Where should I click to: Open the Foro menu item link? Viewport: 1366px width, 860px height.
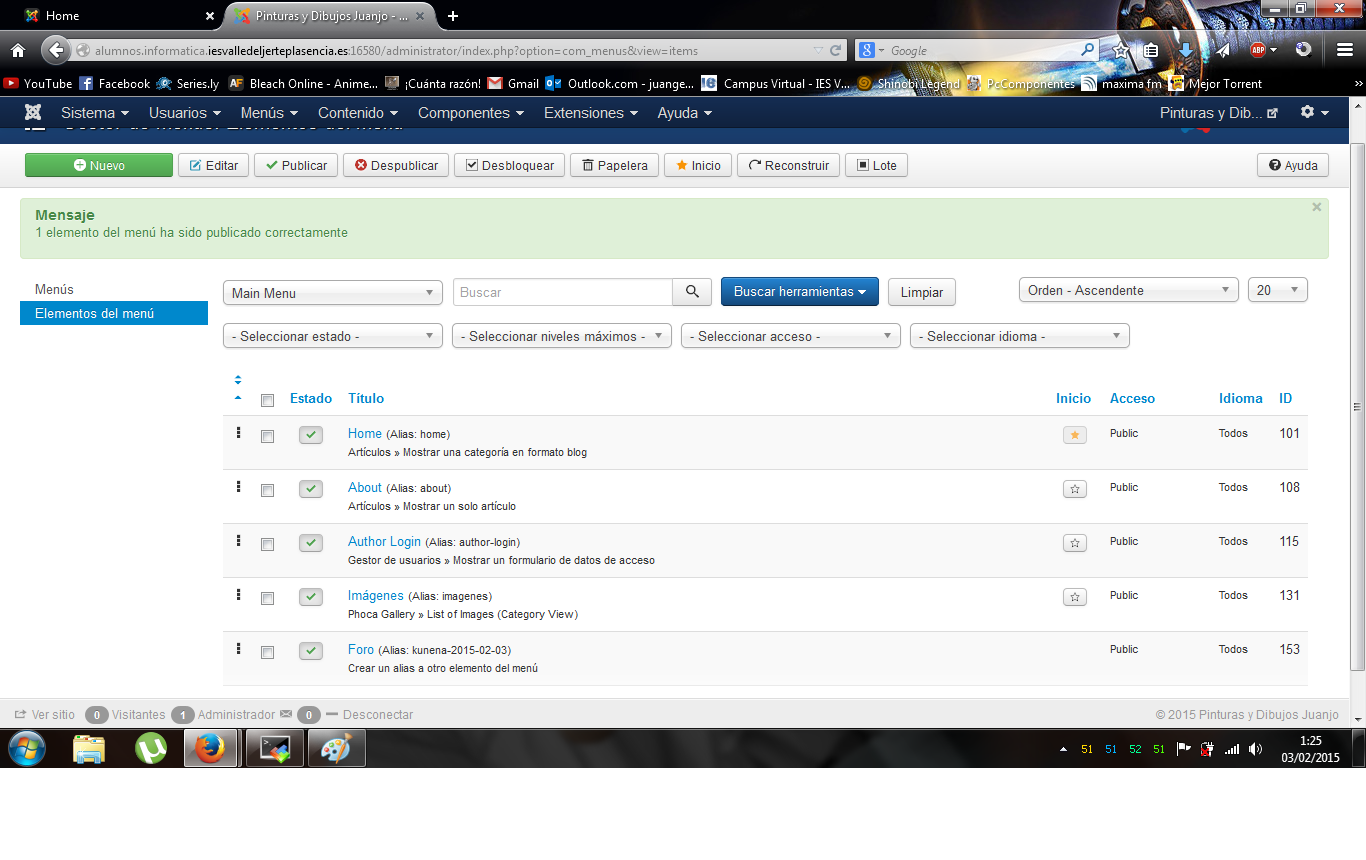(x=361, y=649)
